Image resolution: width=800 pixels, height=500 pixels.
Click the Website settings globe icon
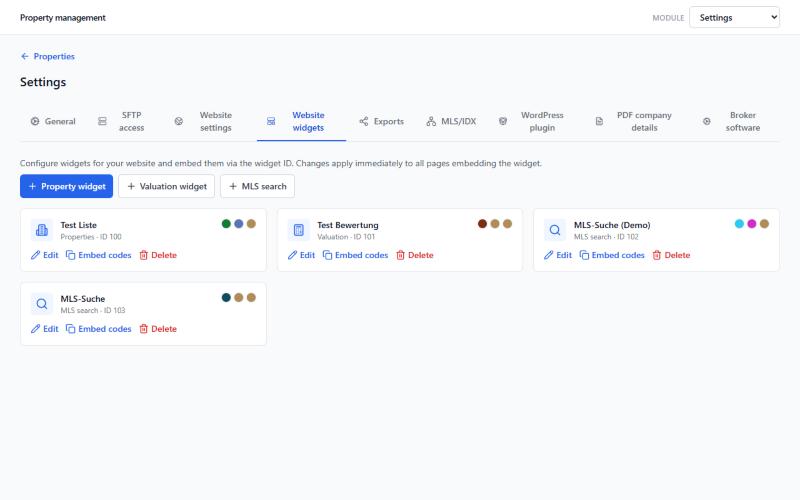(179, 121)
